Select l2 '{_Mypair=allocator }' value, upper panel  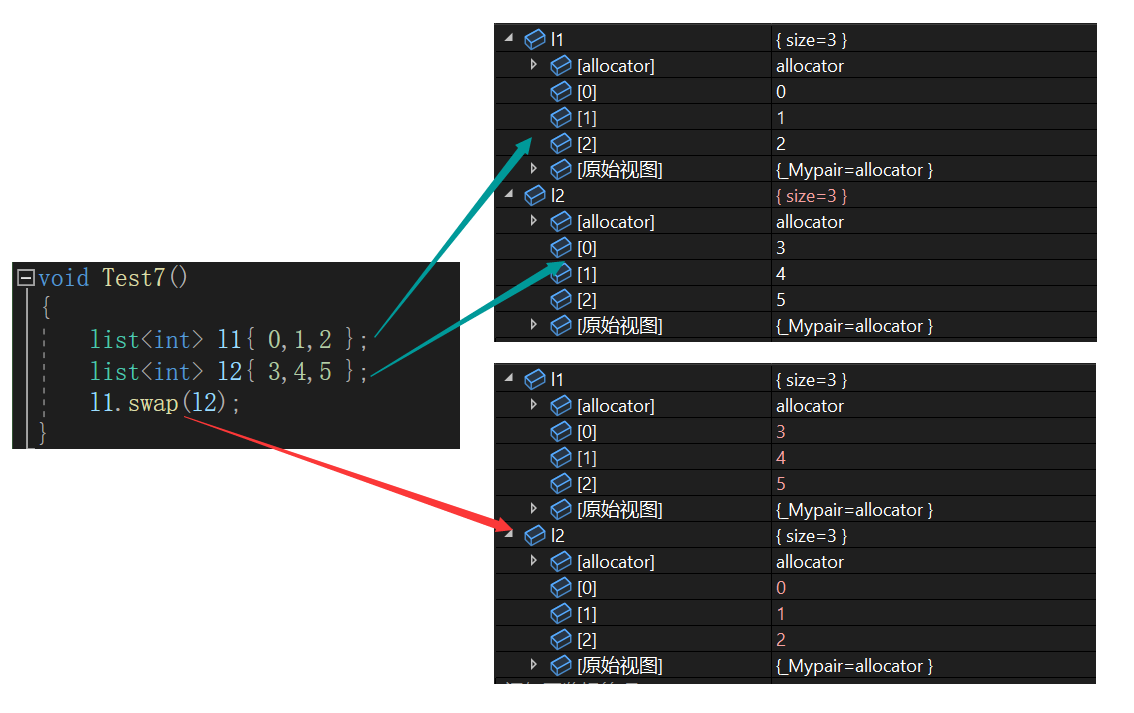854,326
